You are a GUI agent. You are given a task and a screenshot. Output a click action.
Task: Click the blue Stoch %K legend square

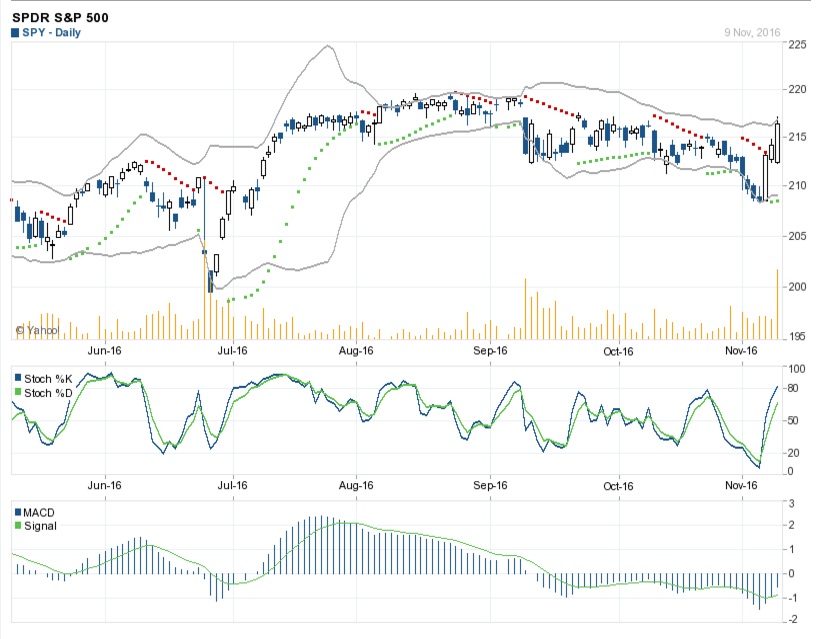(18, 378)
